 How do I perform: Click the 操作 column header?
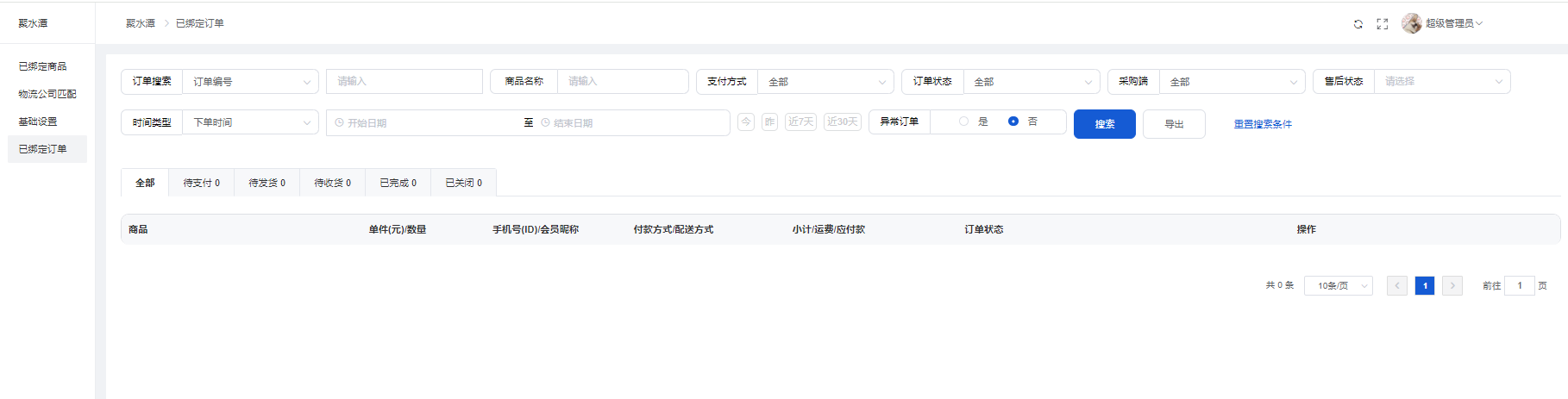click(x=1307, y=229)
